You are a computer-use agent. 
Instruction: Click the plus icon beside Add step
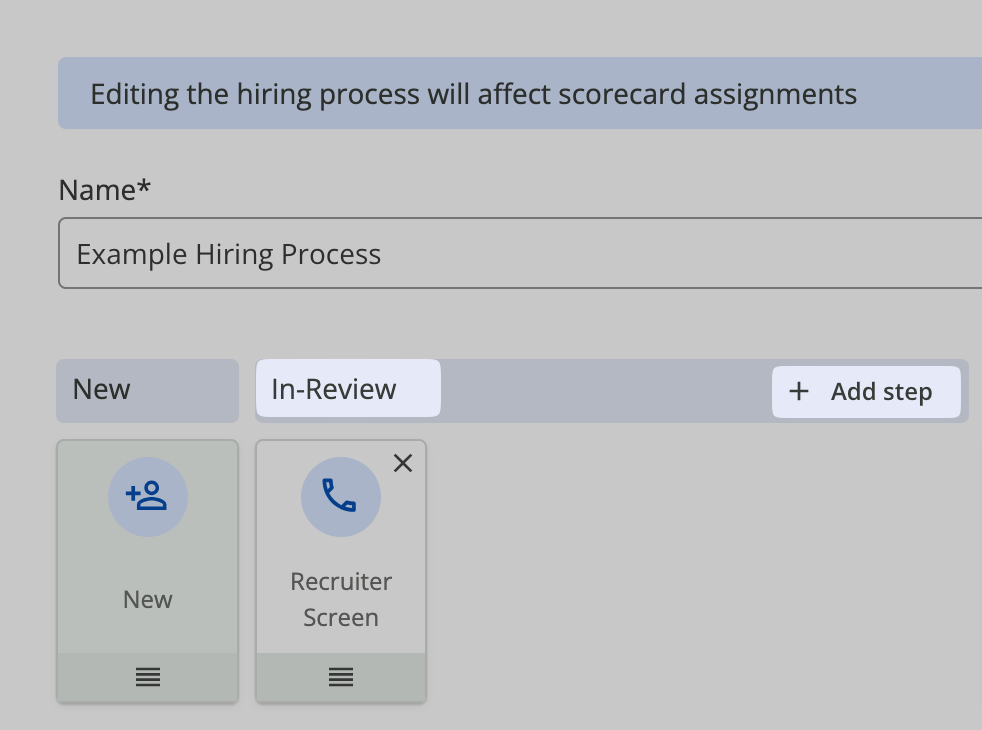coord(798,391)
